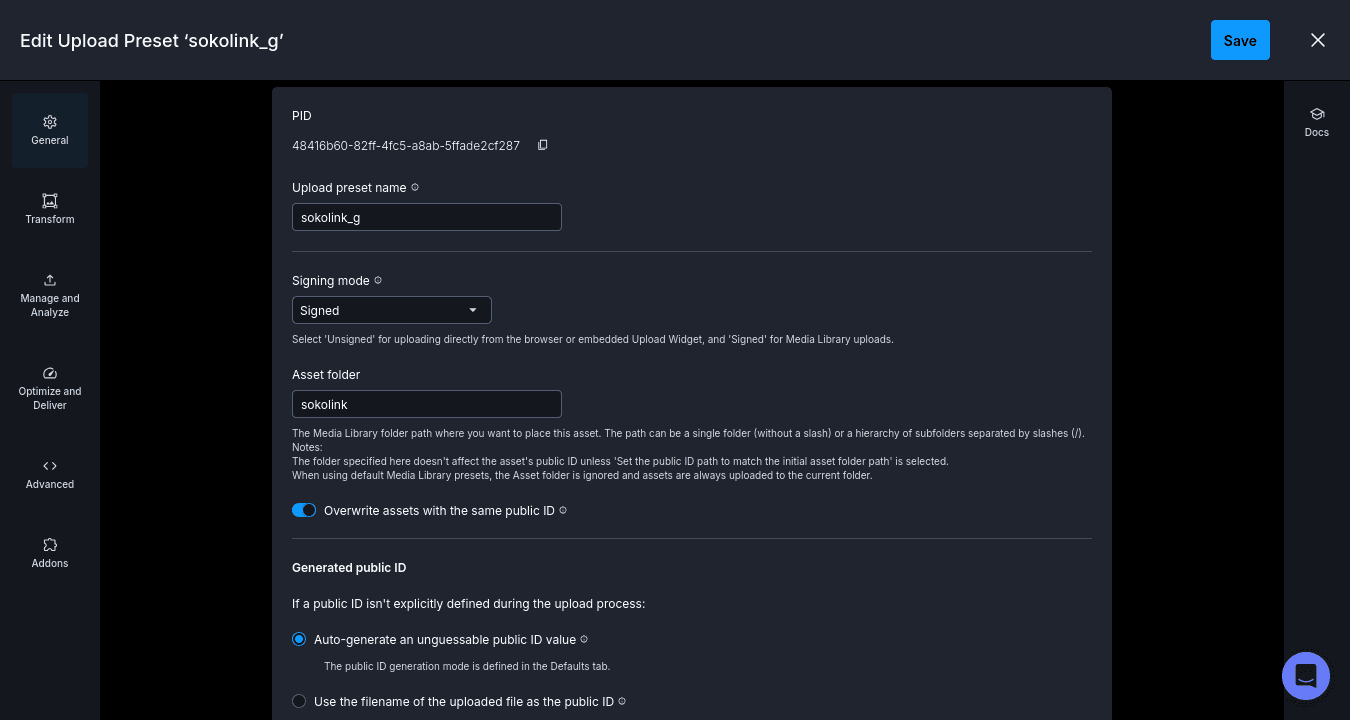
Task: Open the chat support bubble icon
Action: pos(1306,676)
